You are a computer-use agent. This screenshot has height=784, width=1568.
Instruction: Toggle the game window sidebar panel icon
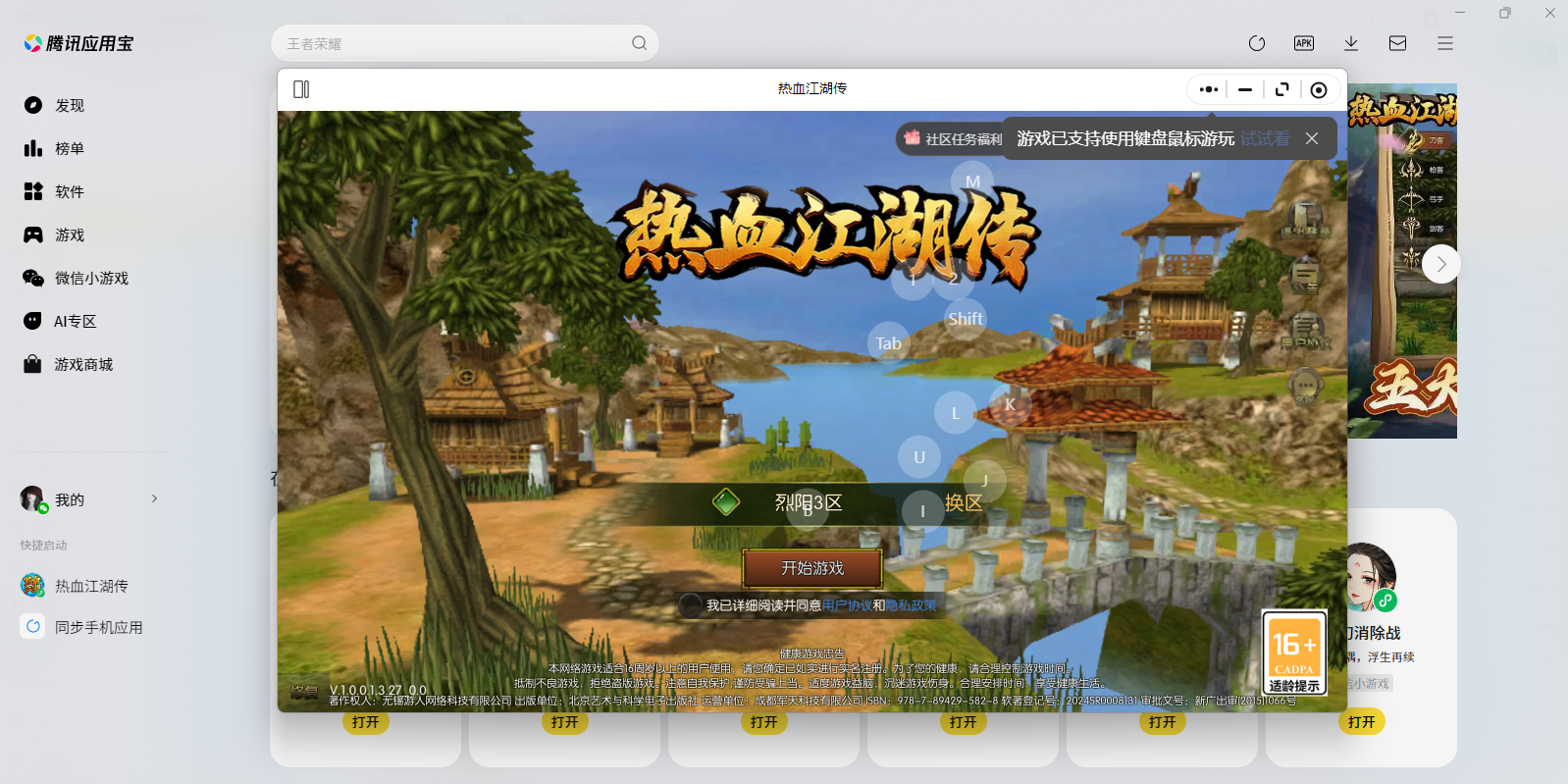point(301,89)
